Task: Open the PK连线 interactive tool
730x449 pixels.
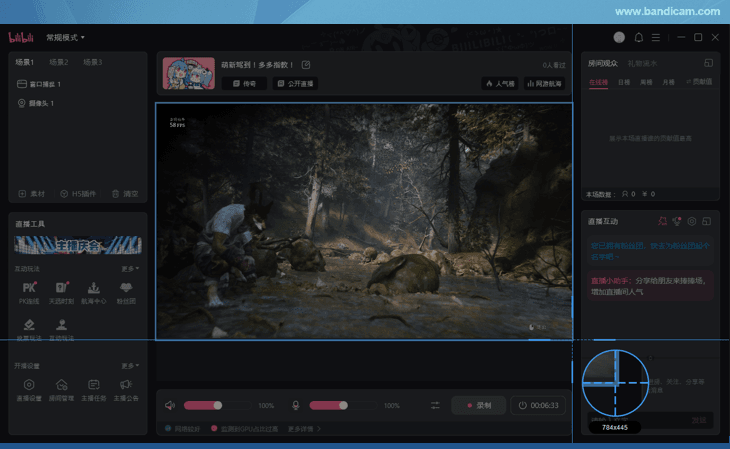Action: (29, 290)
